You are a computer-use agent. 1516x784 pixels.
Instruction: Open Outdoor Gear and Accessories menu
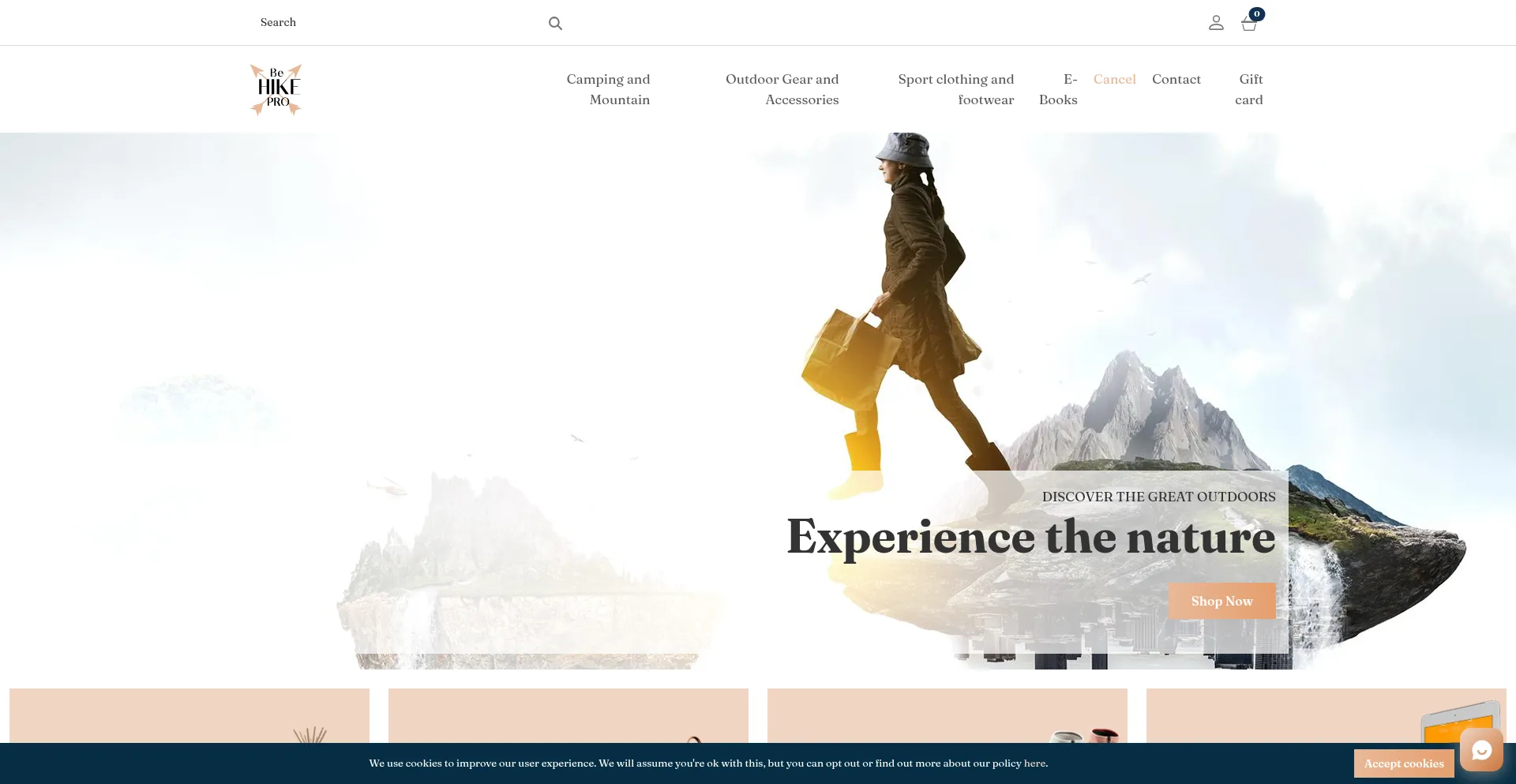tap(782, 89)
